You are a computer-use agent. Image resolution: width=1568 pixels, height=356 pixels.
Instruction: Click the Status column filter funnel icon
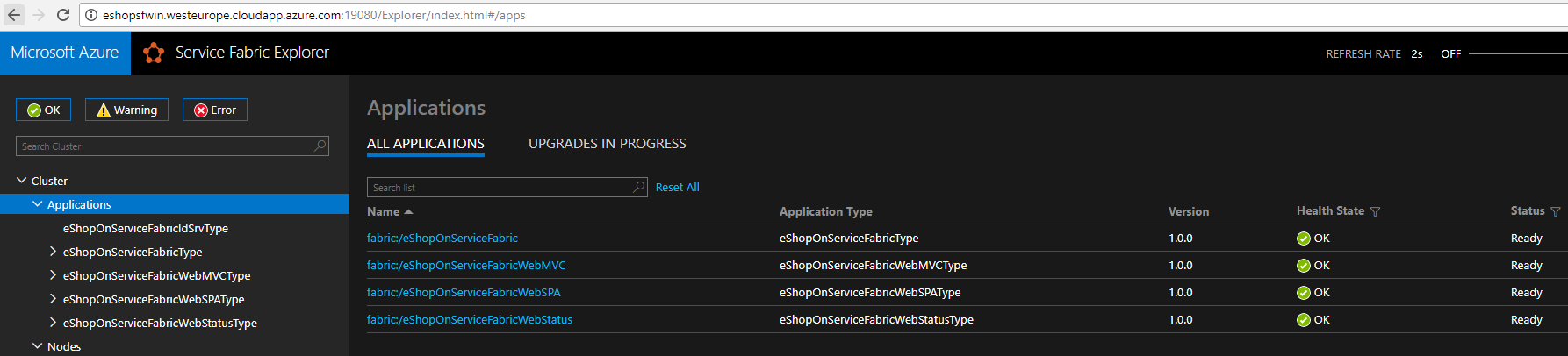coord(1556,211)
